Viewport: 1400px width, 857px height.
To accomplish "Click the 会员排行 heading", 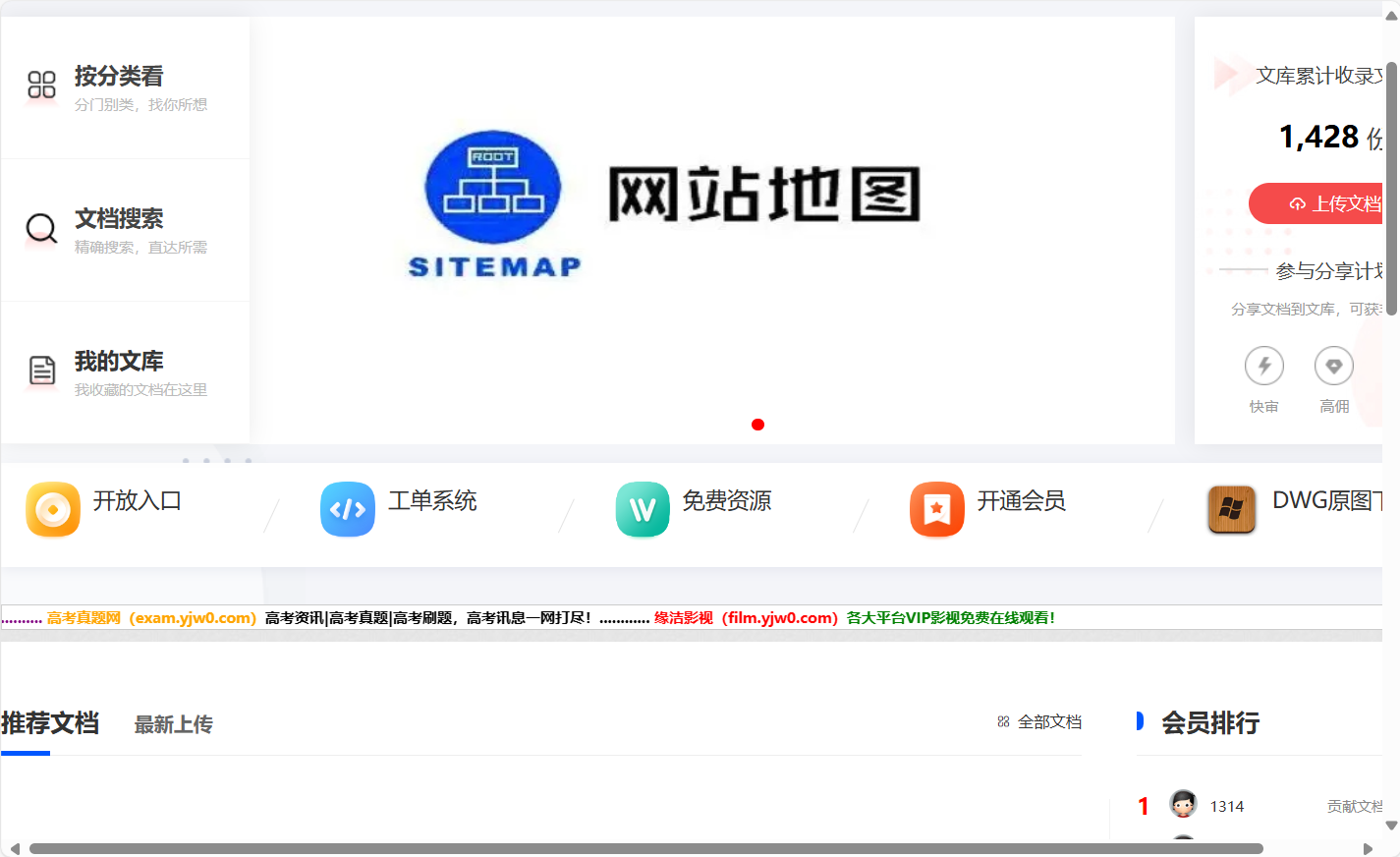I will click(1210, 723).
